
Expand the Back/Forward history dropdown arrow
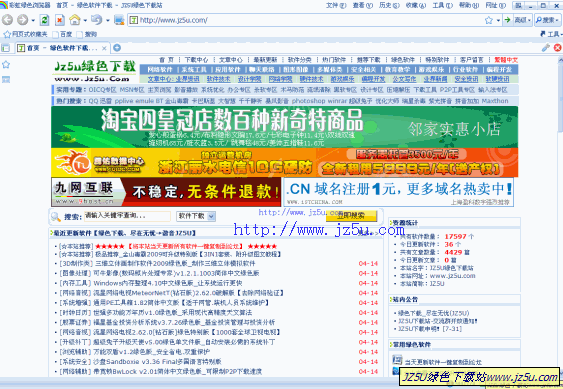coord(33,20)
